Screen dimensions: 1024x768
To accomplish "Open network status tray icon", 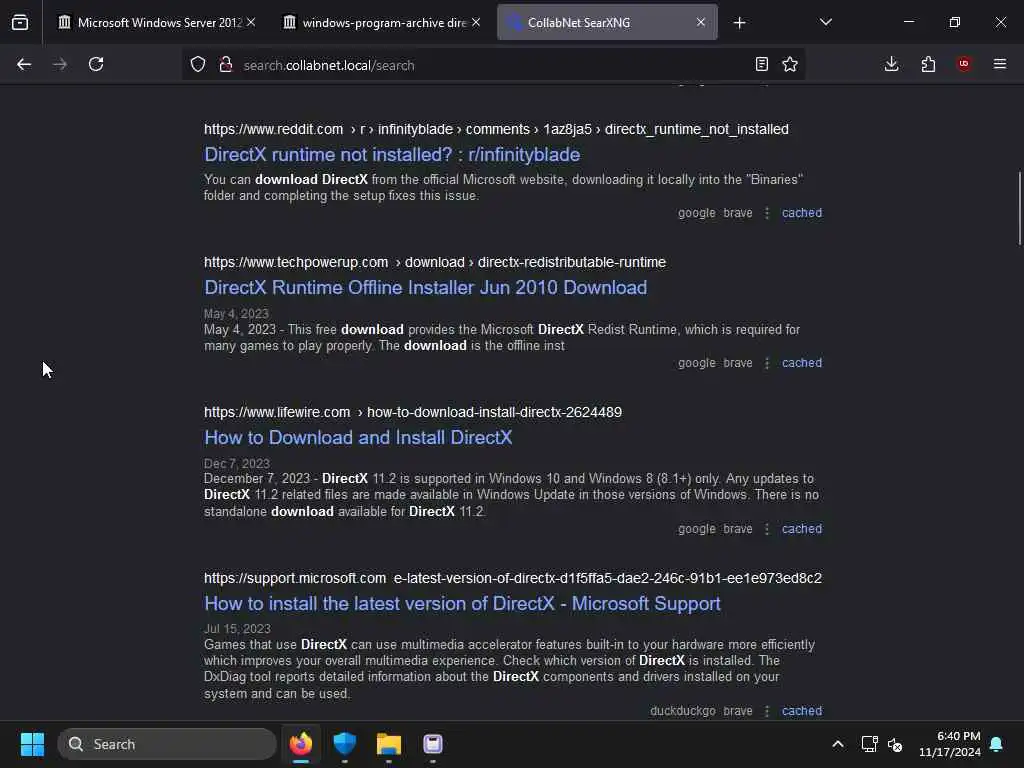I will click(x=869, y=744).
